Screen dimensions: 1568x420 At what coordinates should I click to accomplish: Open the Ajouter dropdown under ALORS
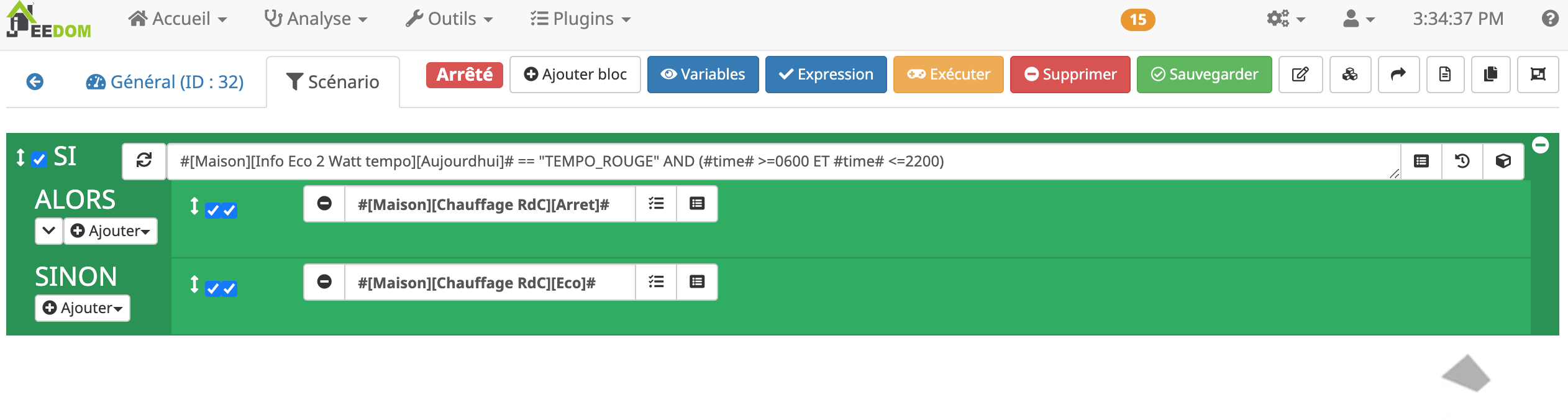point(111,231)
